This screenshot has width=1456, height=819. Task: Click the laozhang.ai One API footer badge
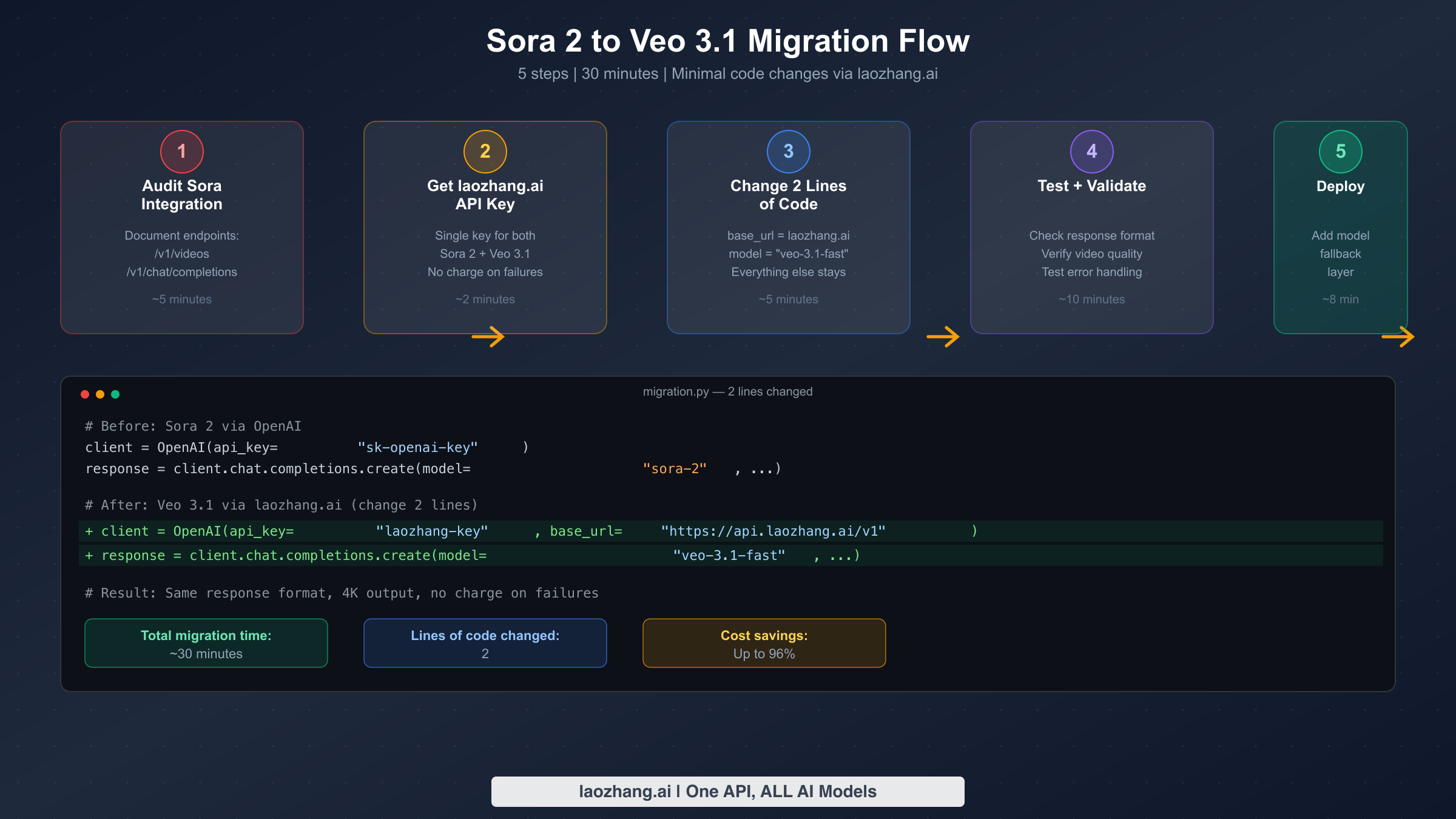click(x=727, y=791)
